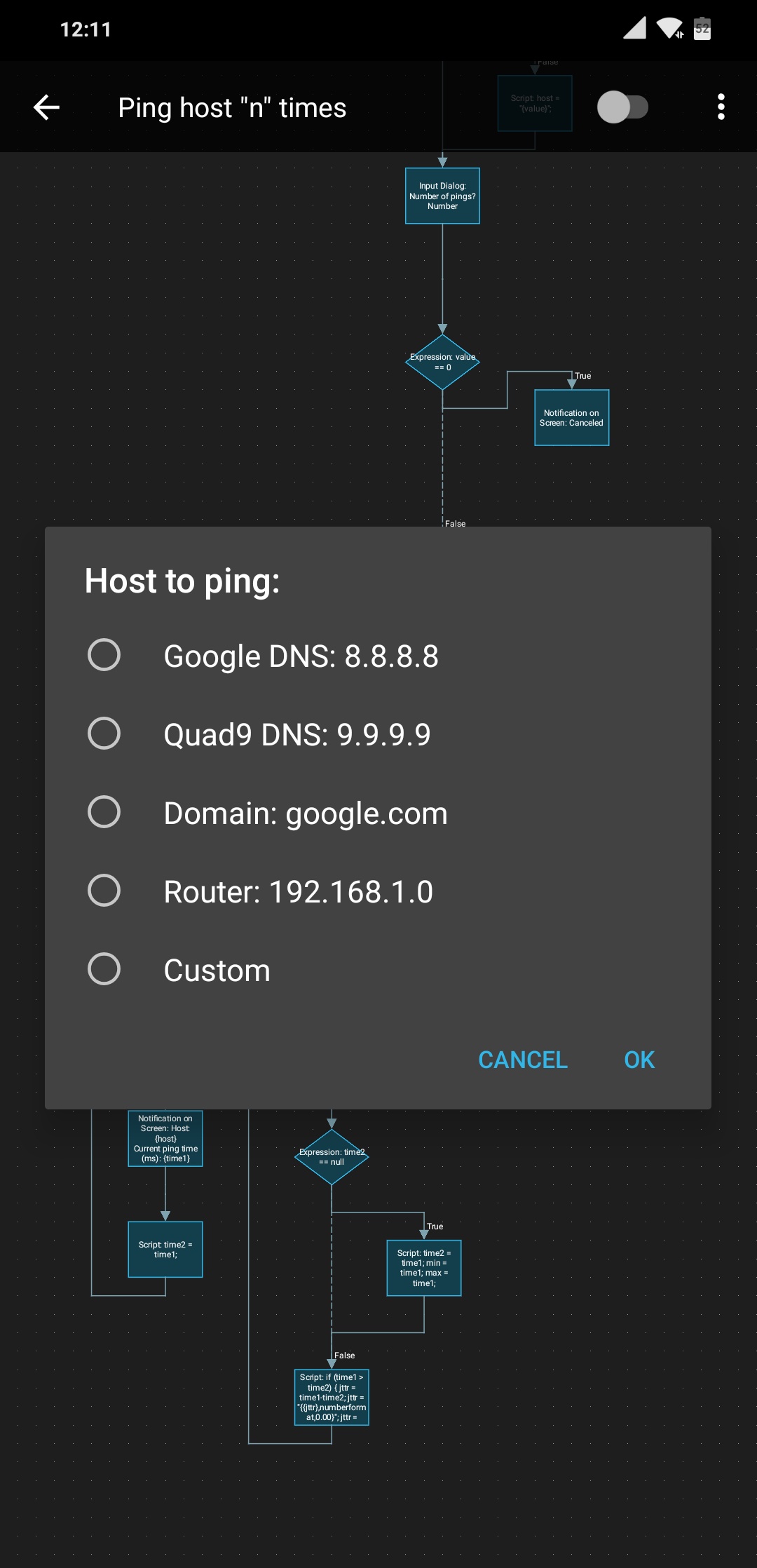Click CANCEL in the dialog
Screen dimensions: 757x1568
point(523,1060)
